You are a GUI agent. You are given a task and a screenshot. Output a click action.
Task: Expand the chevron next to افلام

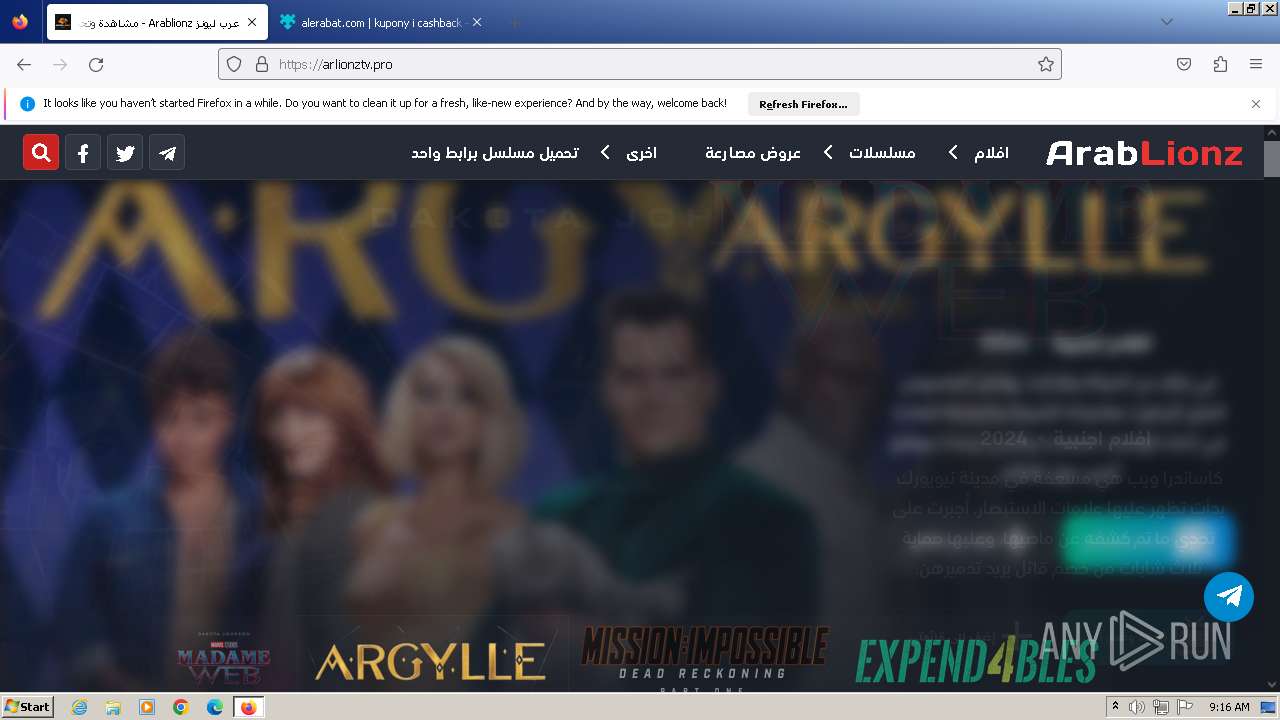pos(953,152)
